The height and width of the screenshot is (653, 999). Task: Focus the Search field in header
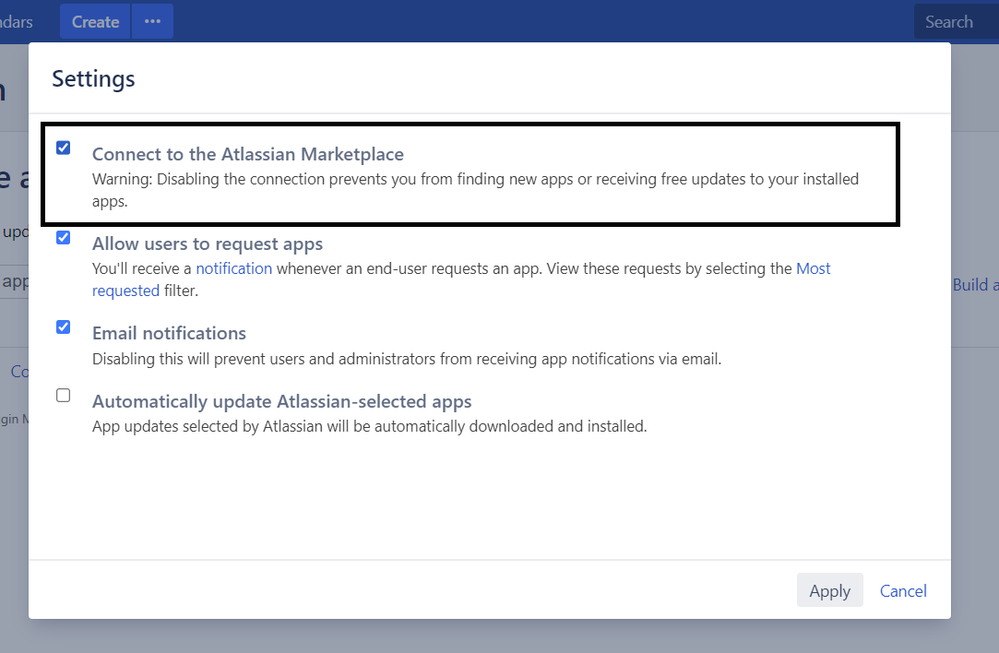956,22
